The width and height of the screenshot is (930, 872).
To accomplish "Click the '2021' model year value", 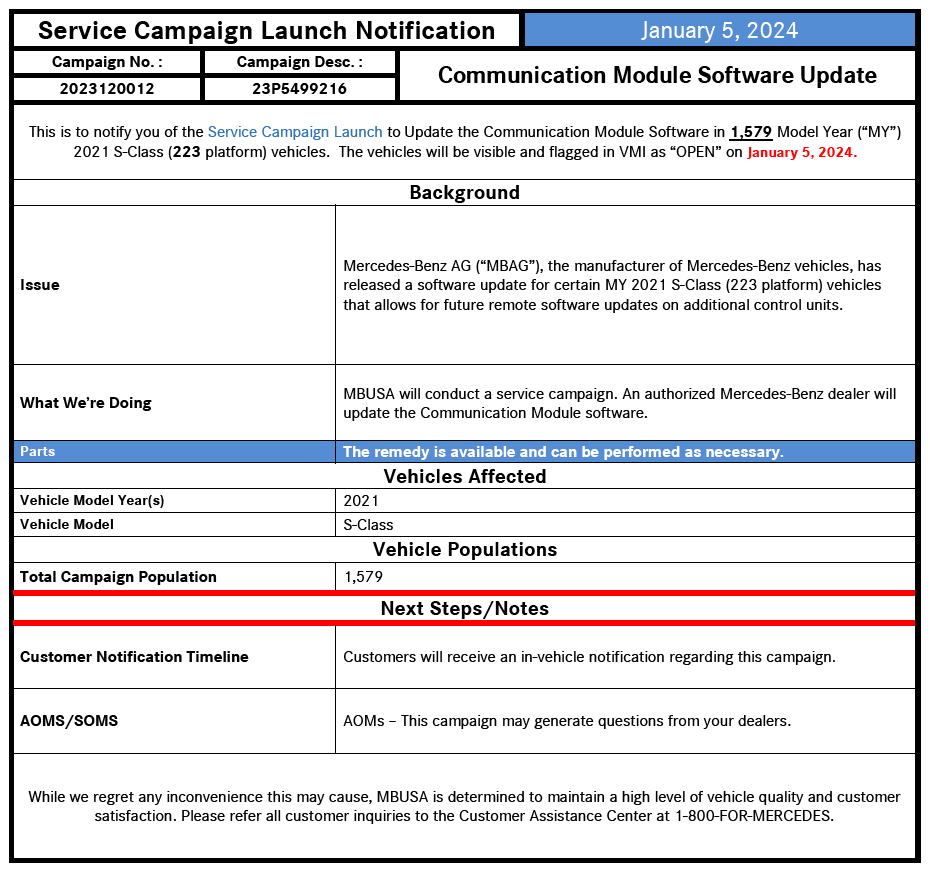I will [361, 501].
